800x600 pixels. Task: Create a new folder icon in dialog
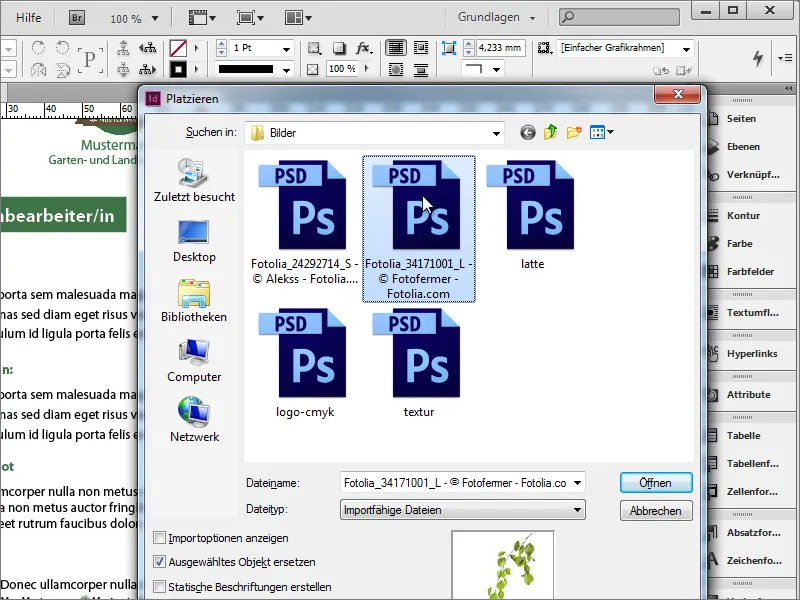[x=574, y=133]
